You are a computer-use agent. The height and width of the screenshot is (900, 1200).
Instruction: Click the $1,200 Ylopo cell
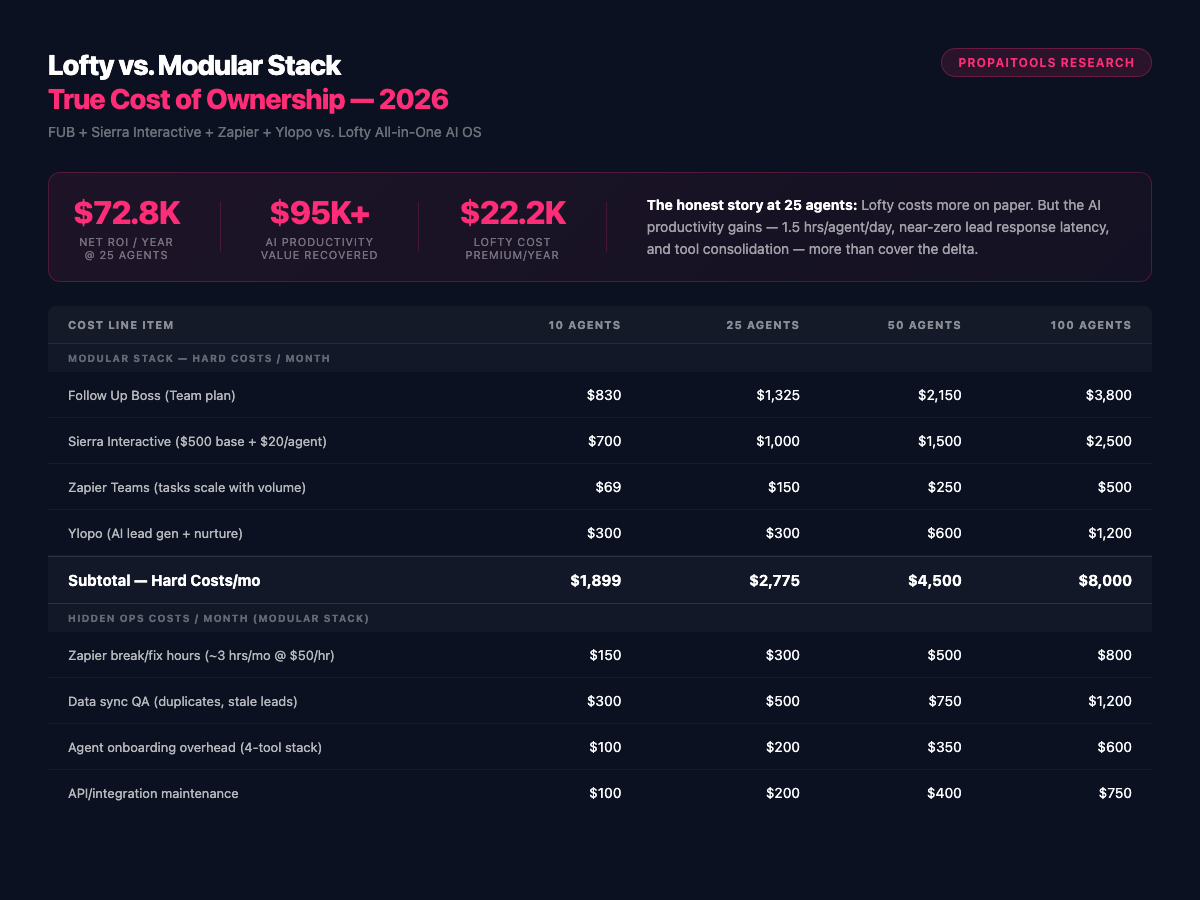pos(1109,533)
